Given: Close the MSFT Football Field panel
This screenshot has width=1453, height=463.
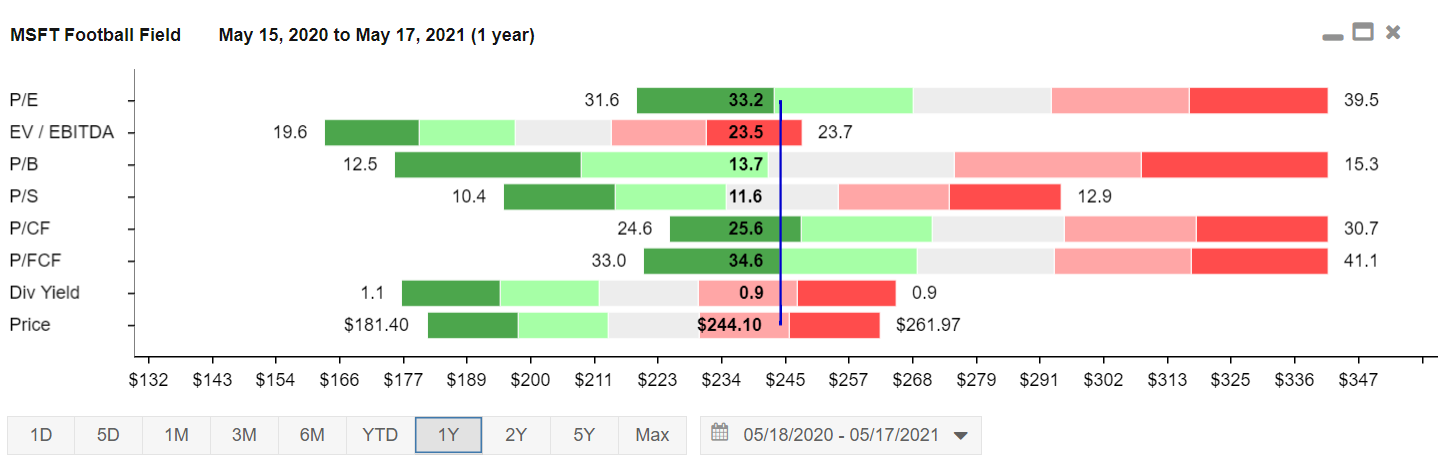Looking at the screenshot, I should 1393,32.
